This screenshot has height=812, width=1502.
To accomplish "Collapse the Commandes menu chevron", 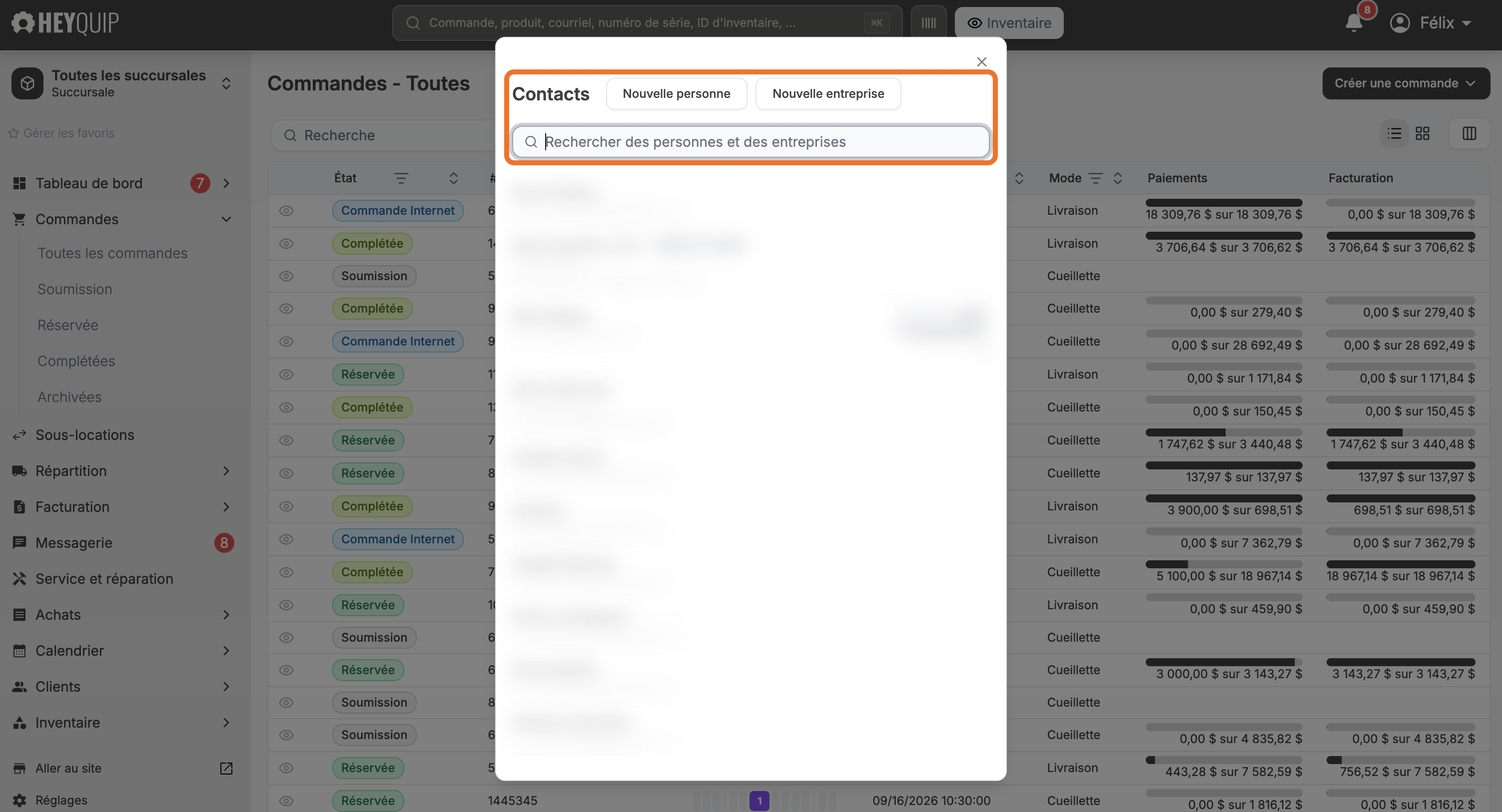I will click(x=226, y=220).
